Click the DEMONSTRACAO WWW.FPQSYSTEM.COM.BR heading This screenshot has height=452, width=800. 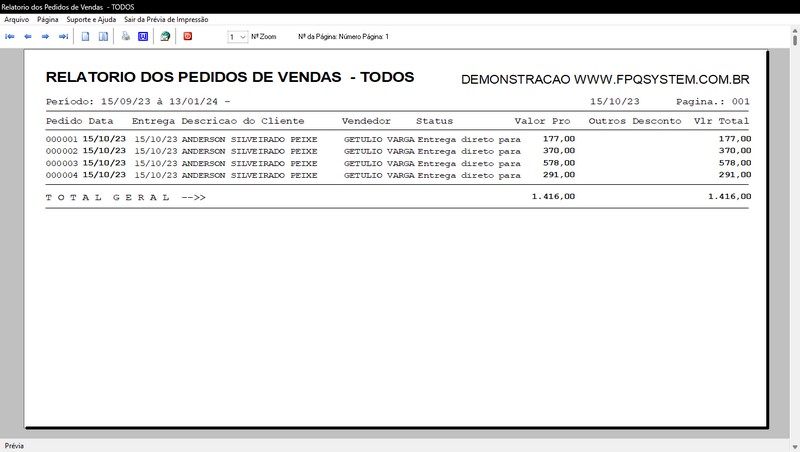click(x=605, y=80)
